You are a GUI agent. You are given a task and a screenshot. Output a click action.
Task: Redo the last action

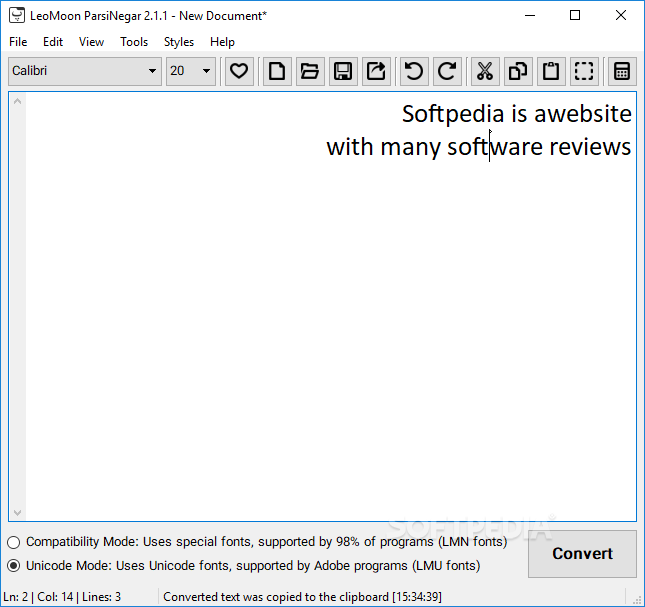(447, 71)
